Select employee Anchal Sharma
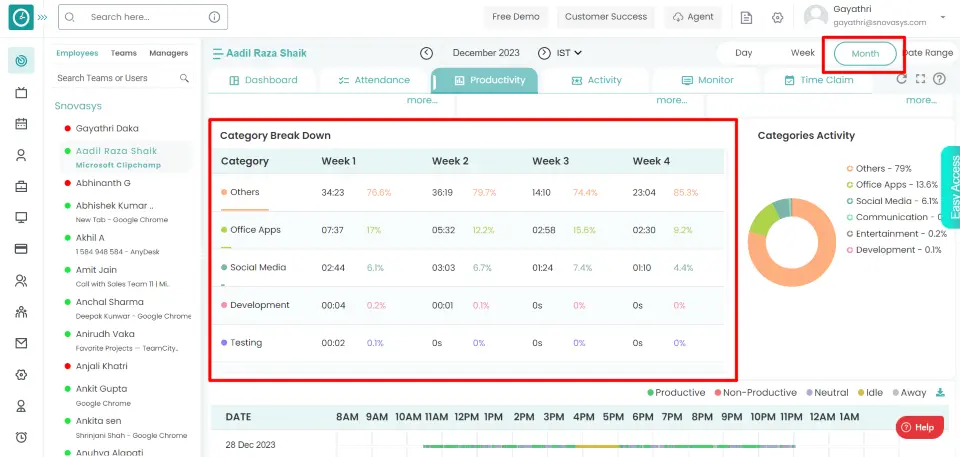 point(110,302)
